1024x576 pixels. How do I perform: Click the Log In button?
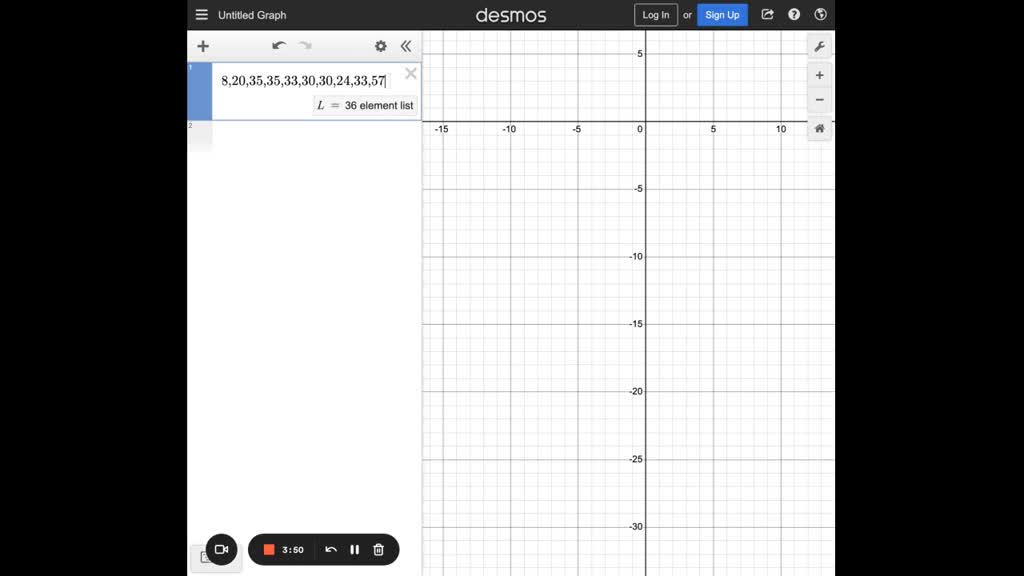(656, 15)
